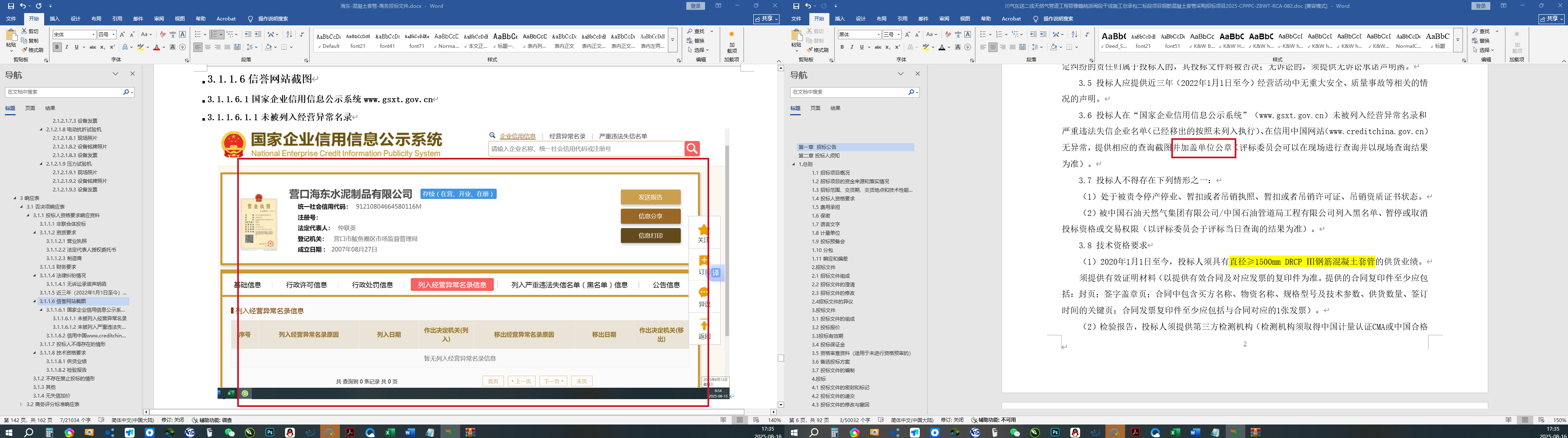Screen dimensions: 1568x438
Task: Click Sort icon in left Word window
Action: pyautogui.click(x=289, y=35)
